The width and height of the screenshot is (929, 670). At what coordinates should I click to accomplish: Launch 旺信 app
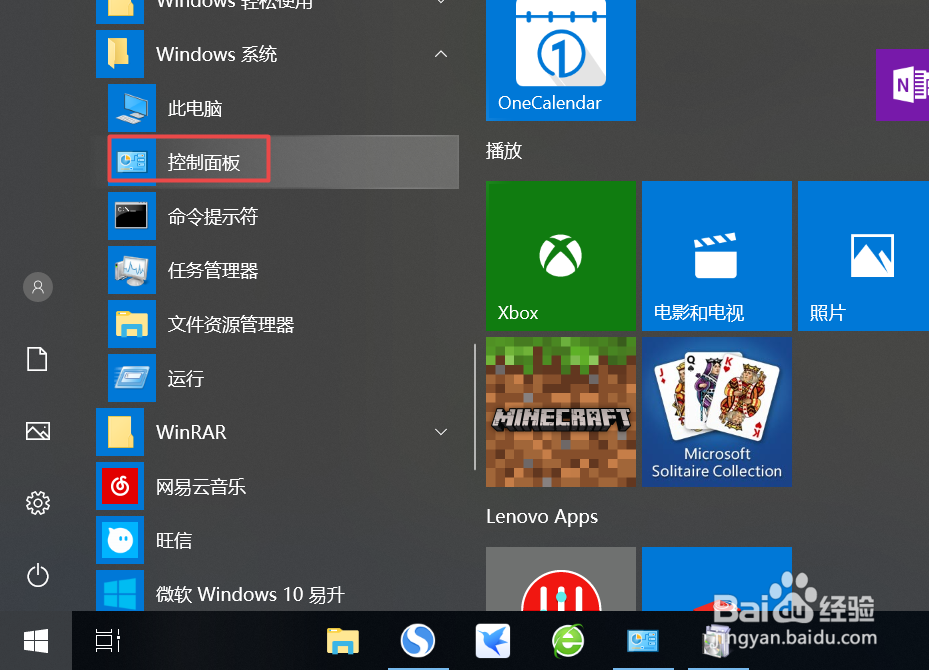pos(277,540)
